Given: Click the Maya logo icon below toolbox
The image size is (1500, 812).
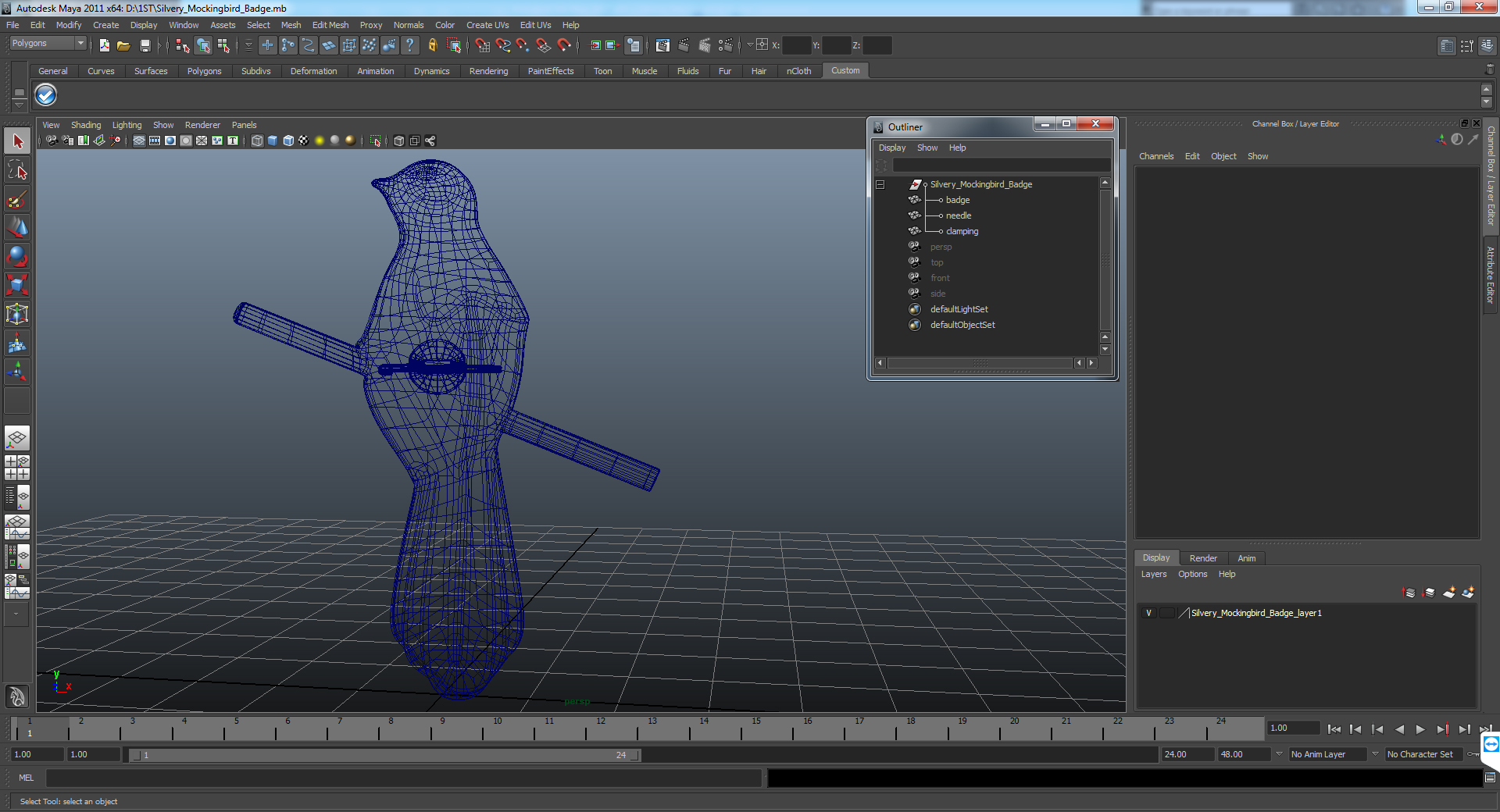Looking at the screenshot, I should 17,696.
